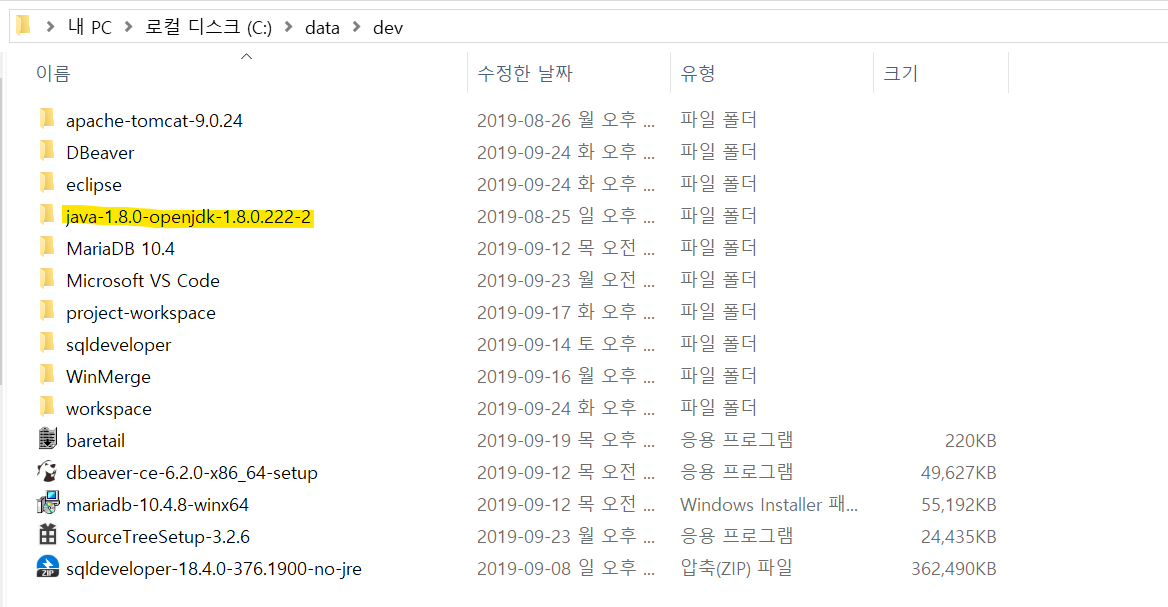Sort by 수정한 날짜 column header
The image size is (1168, 607).
click(525, 73)
